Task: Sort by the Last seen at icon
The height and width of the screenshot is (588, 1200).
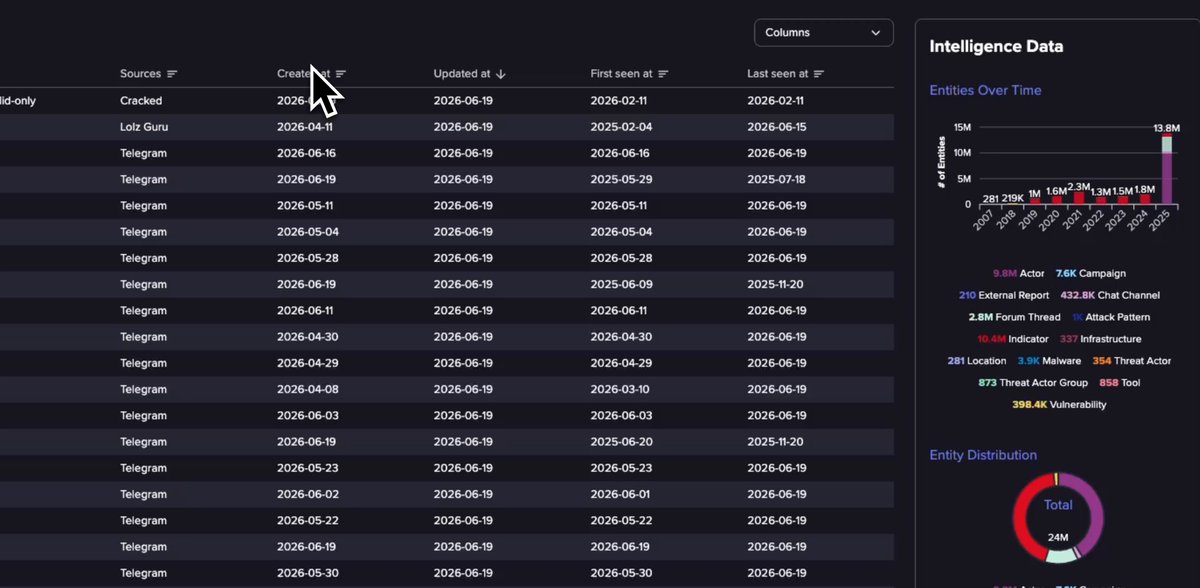Action: [819, 74]
